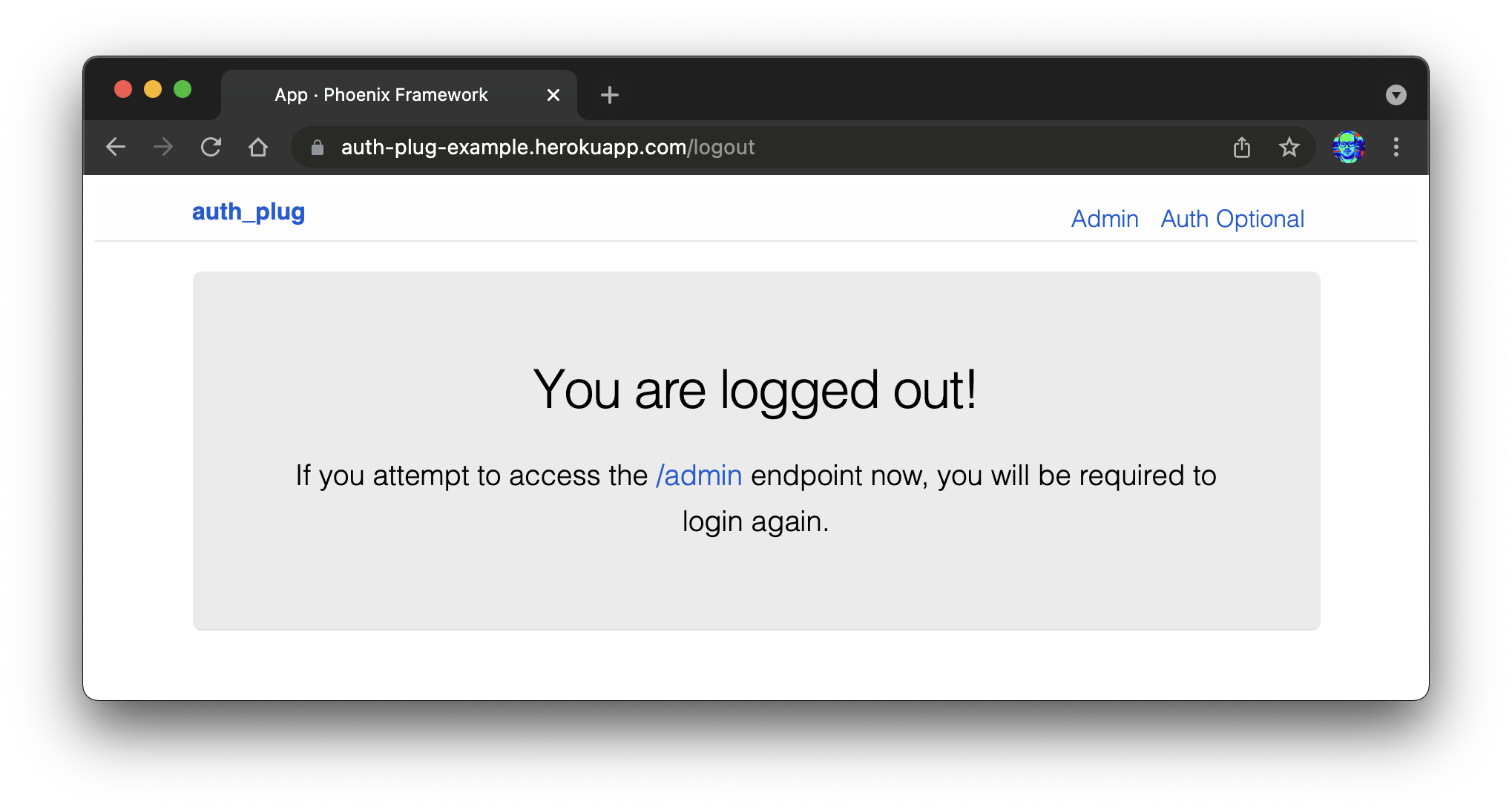Click the browser back navigation arrow
1512x810 pixels.
[116, 147]
